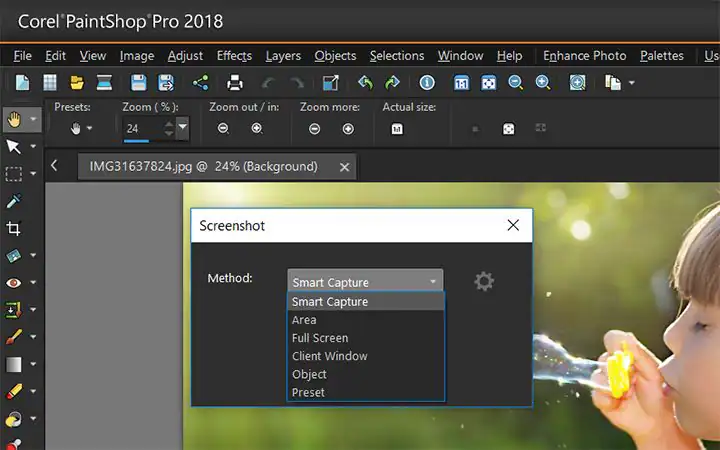Viewport: 720px width, 450px height.
Task: Click the Print icon
Action: pyautogui.click(x=235, y=83)
